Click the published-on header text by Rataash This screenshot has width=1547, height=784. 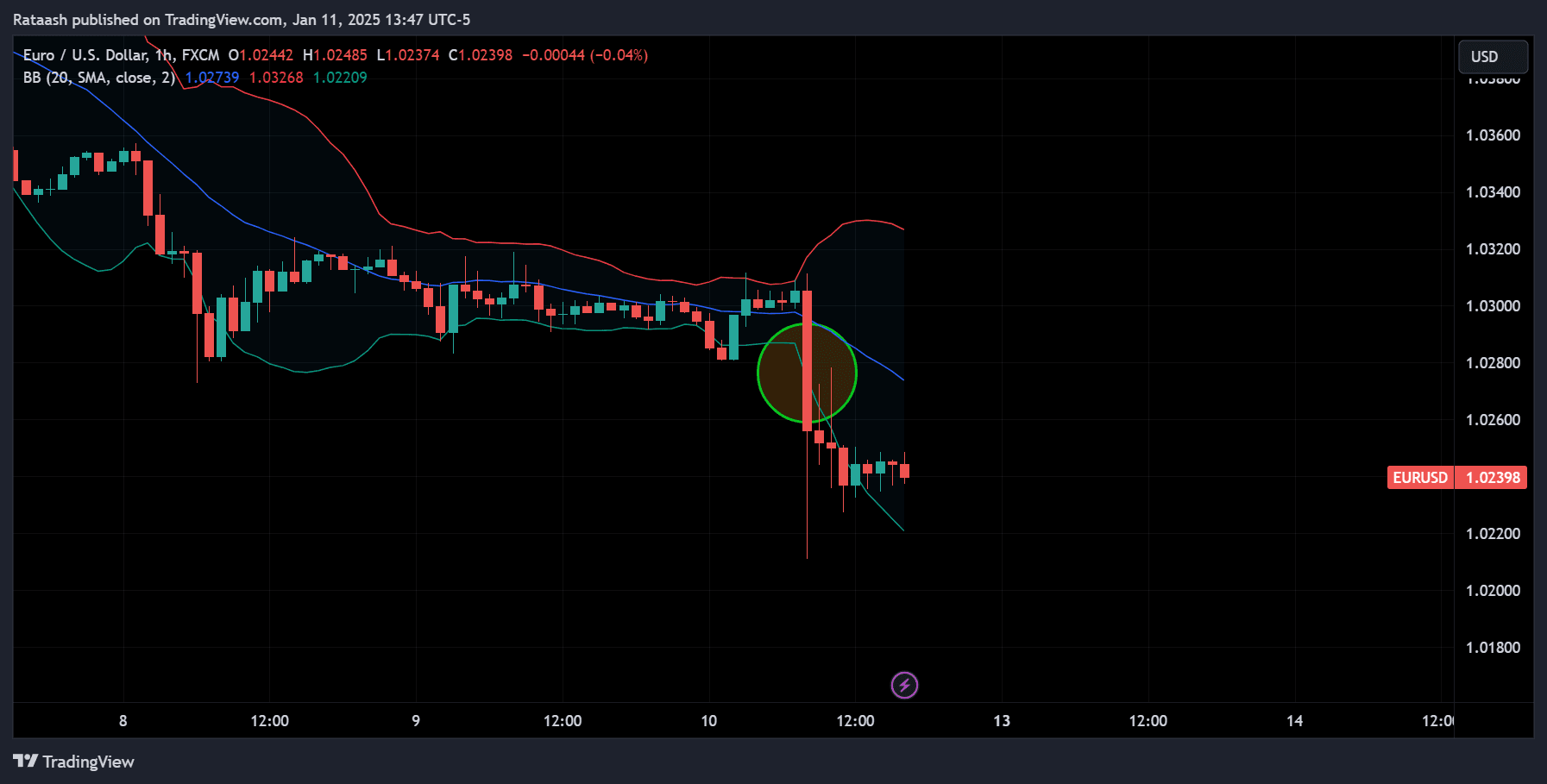242,20
